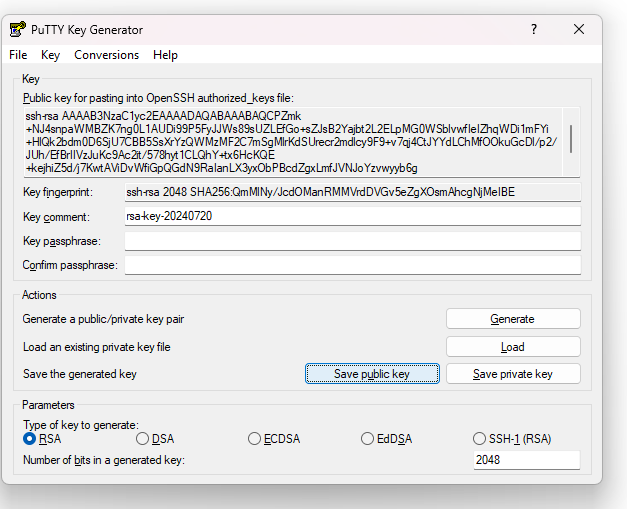The width and height of the screenshot is (627, 509).
Task: Click the PuTTY Key Generator title bar icon
Action: pyautogui.click(x=18, y=30)
